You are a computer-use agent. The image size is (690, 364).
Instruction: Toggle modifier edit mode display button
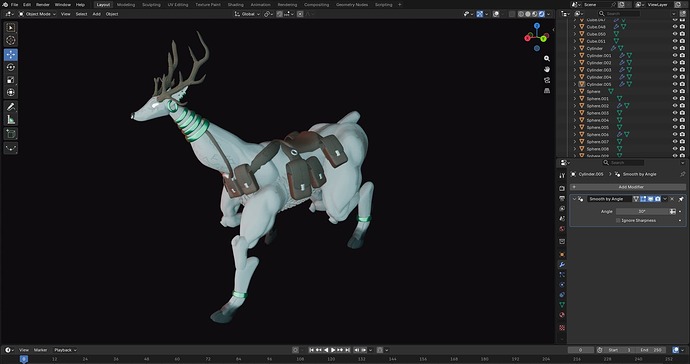[x=643, y=199]
